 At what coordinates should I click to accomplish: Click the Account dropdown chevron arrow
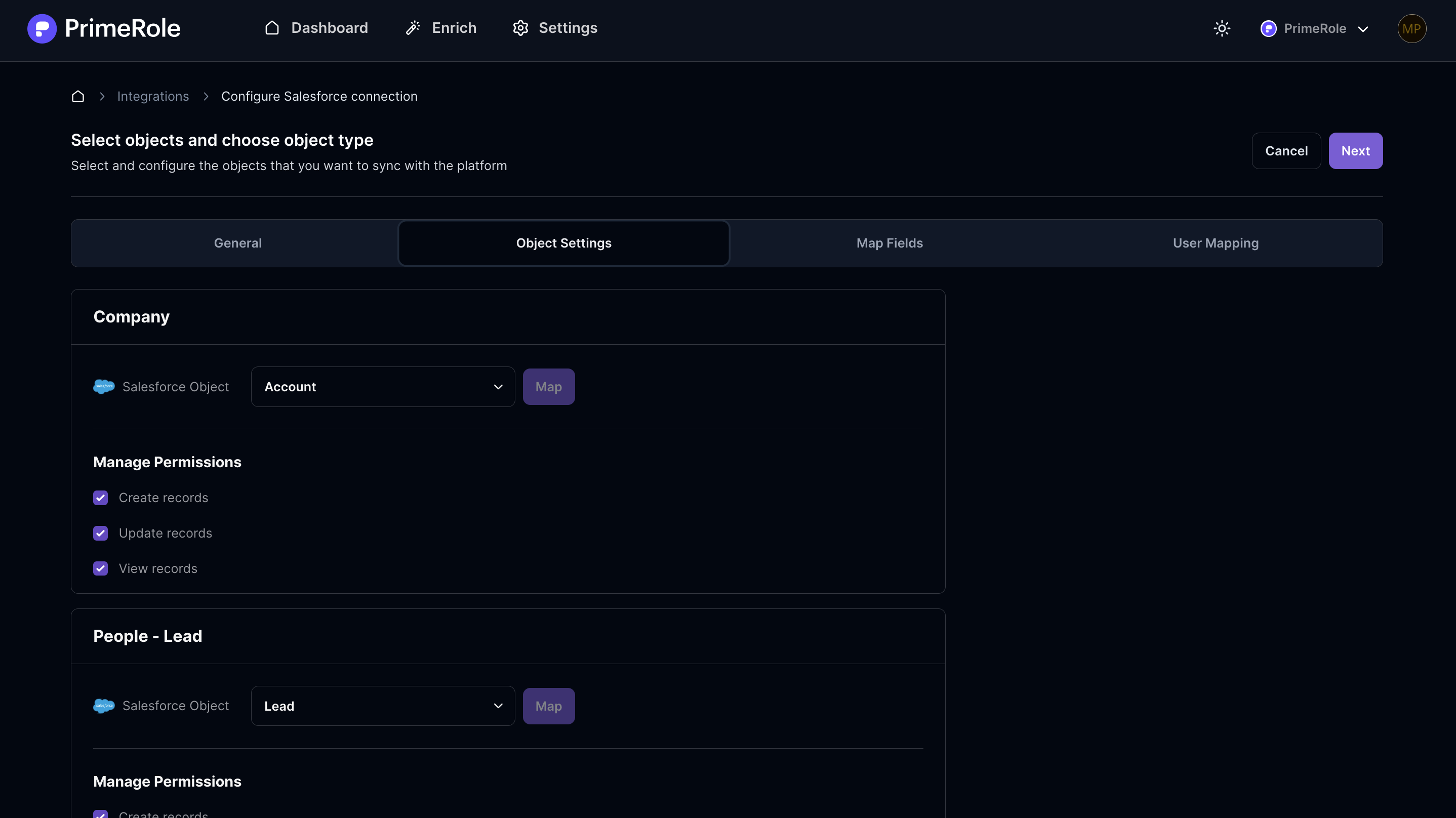[x=498, y=387]
